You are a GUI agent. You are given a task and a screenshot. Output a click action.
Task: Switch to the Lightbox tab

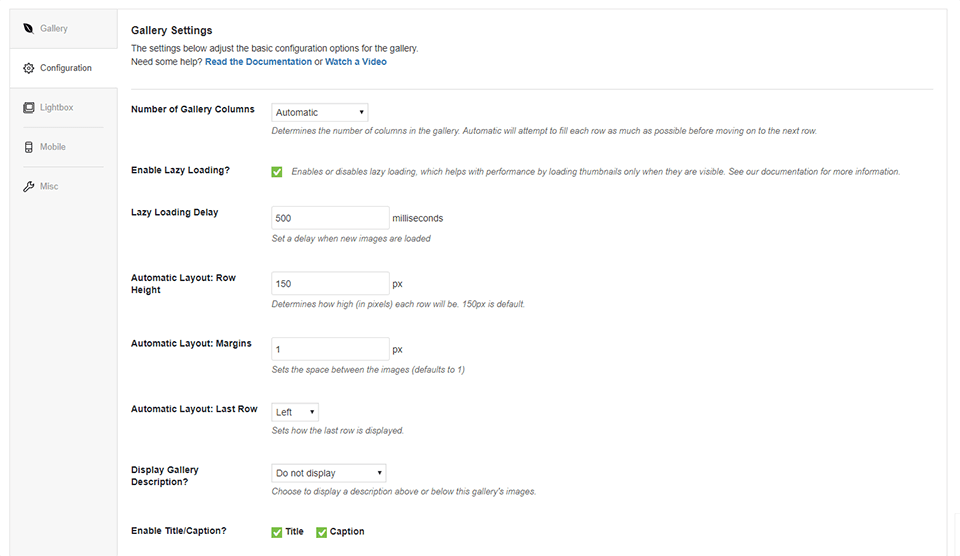click(x=57, y=107)
